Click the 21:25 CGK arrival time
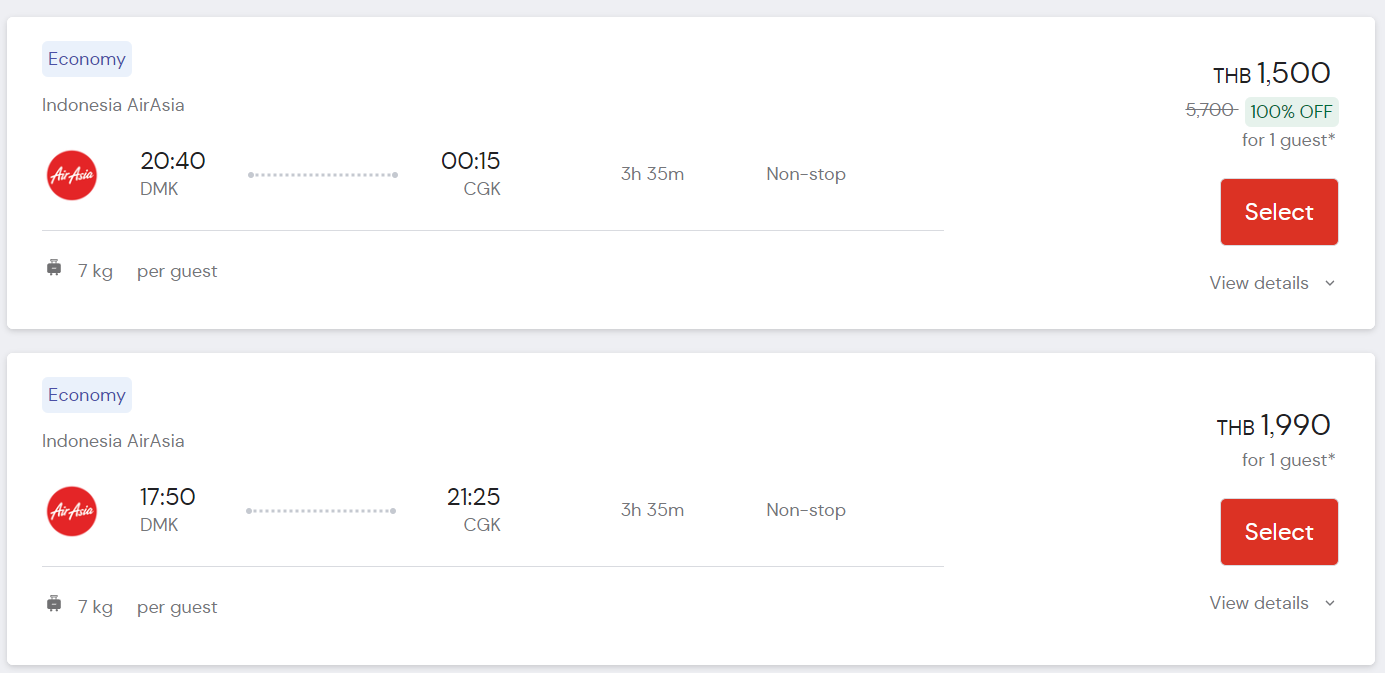Viewport: 1385px width, 673px height. pos(473,497)
